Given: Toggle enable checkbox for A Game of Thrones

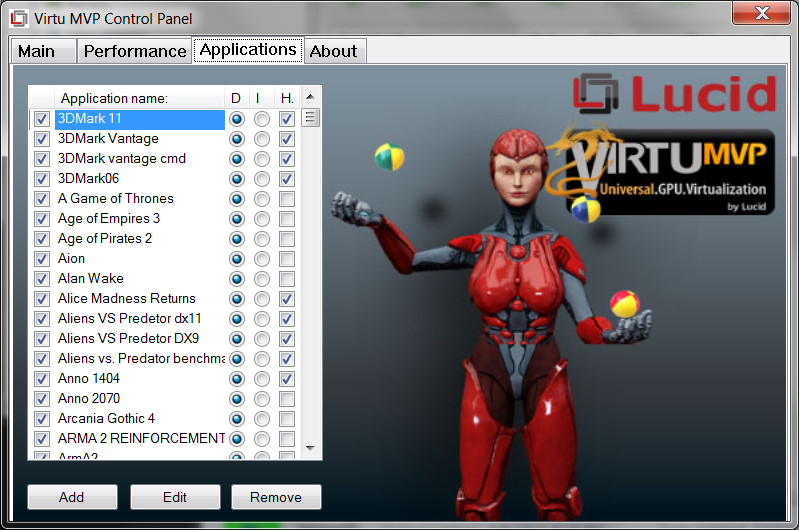Looking at the screenshot, I should click(x=42, y=199).
